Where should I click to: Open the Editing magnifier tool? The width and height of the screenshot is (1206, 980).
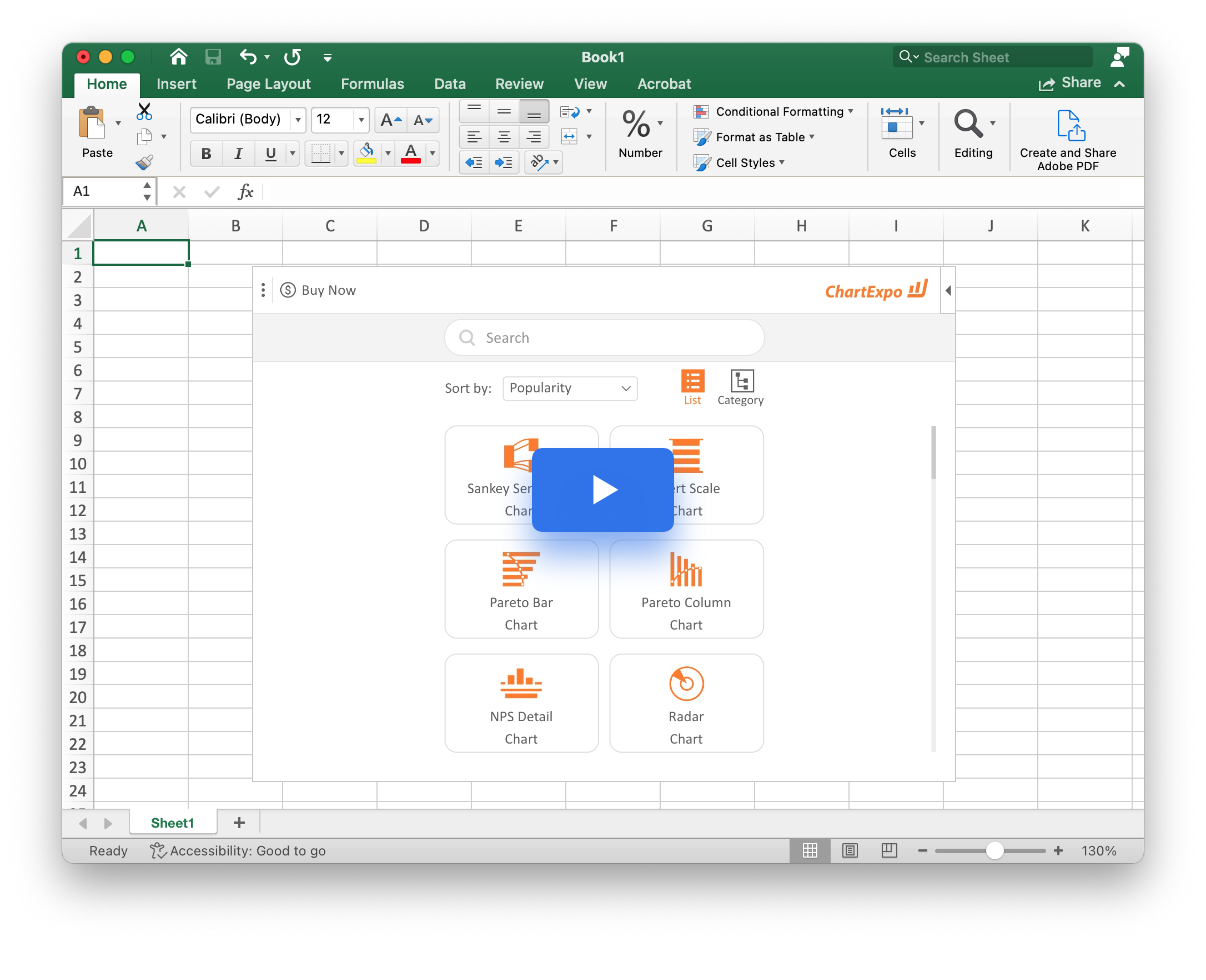(x=968, y=123)
